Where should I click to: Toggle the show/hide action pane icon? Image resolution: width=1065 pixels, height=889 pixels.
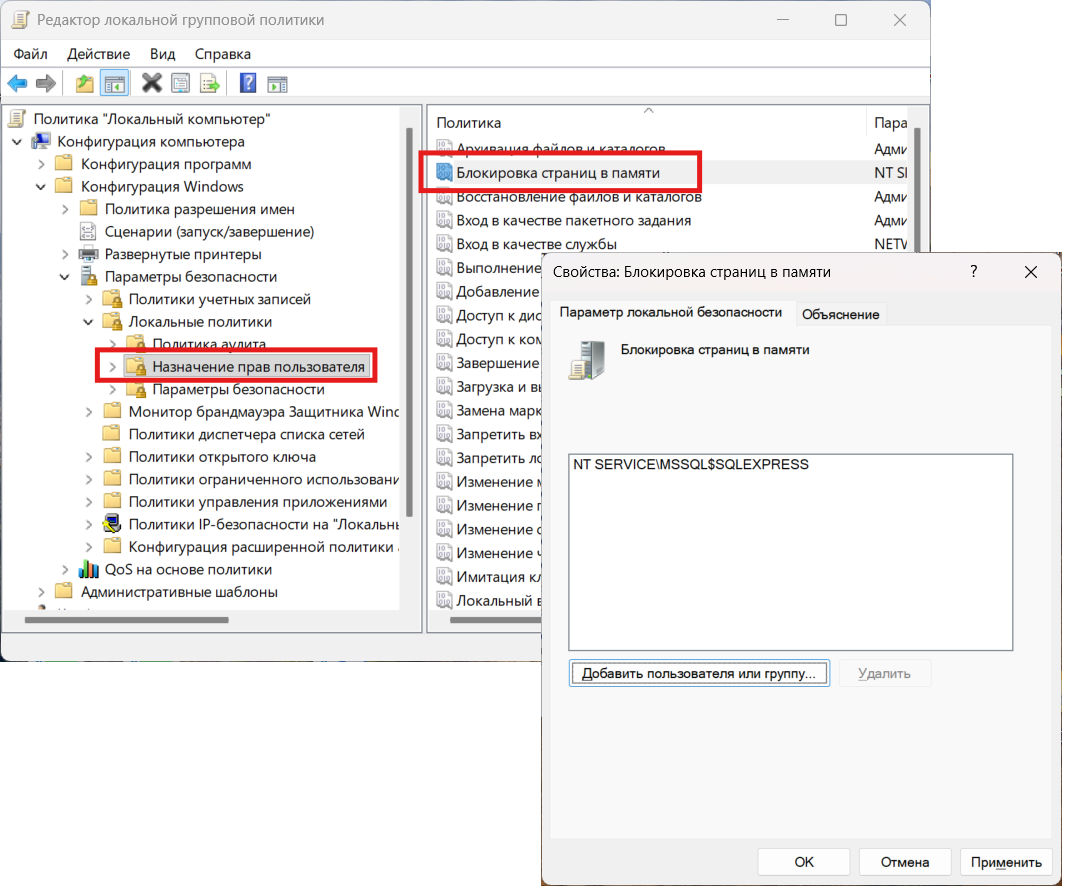(277, 83)
